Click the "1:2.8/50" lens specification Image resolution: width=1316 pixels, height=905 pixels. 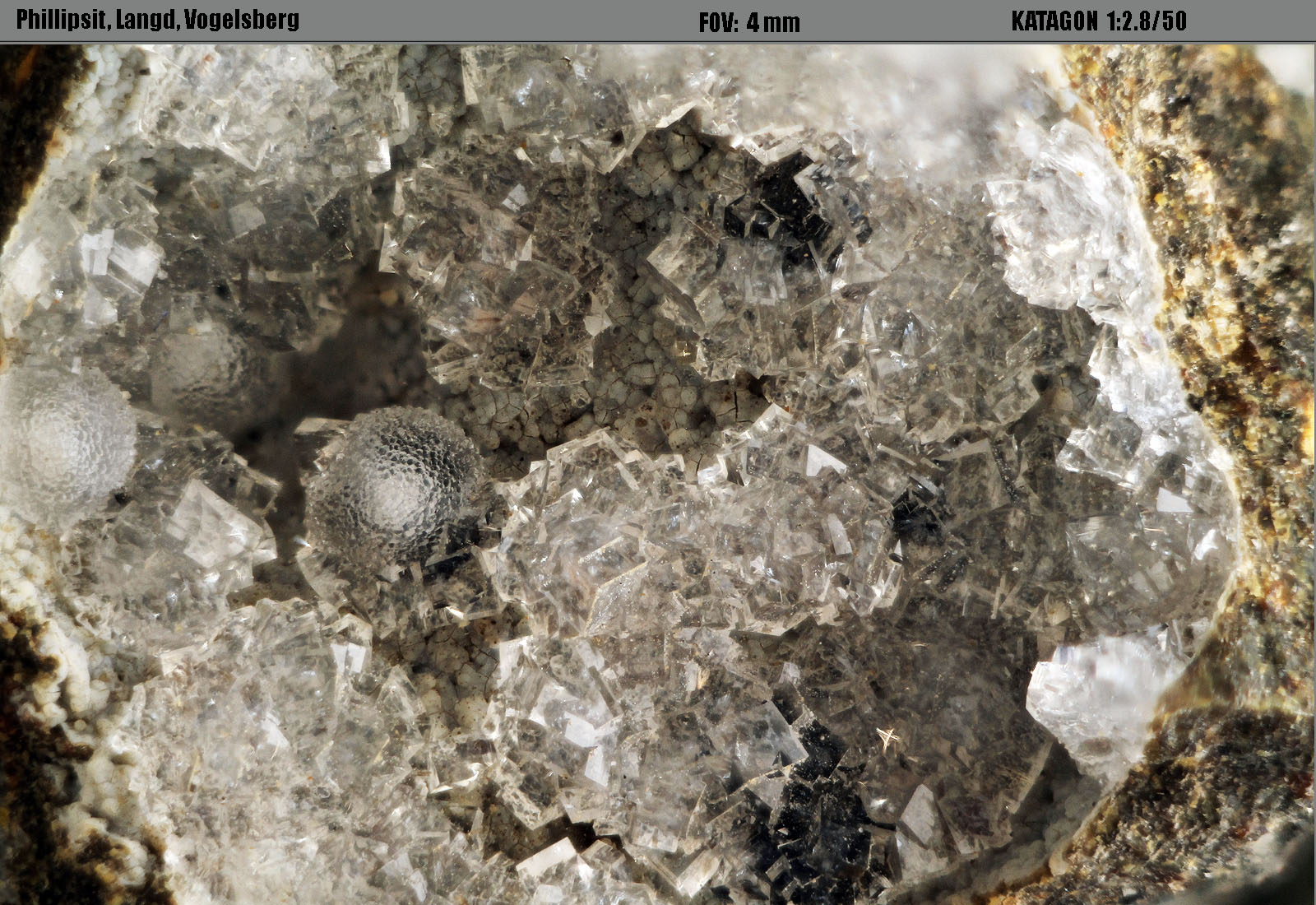[1147, 21]
